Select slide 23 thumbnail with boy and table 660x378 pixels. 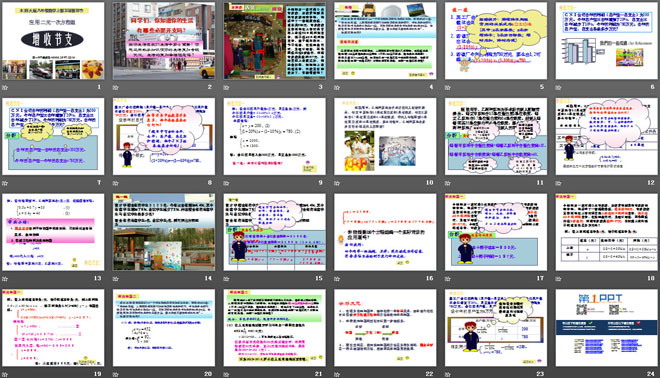pyautogui.click(x=496, y=327)
